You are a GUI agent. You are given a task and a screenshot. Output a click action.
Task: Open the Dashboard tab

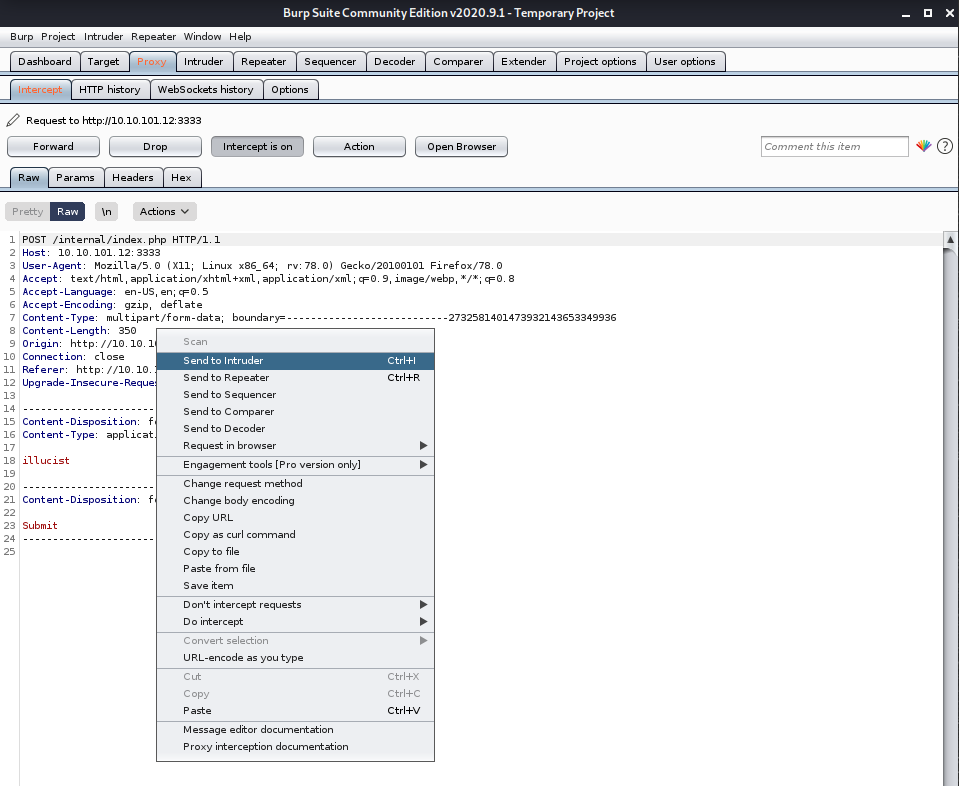(45, 62)
